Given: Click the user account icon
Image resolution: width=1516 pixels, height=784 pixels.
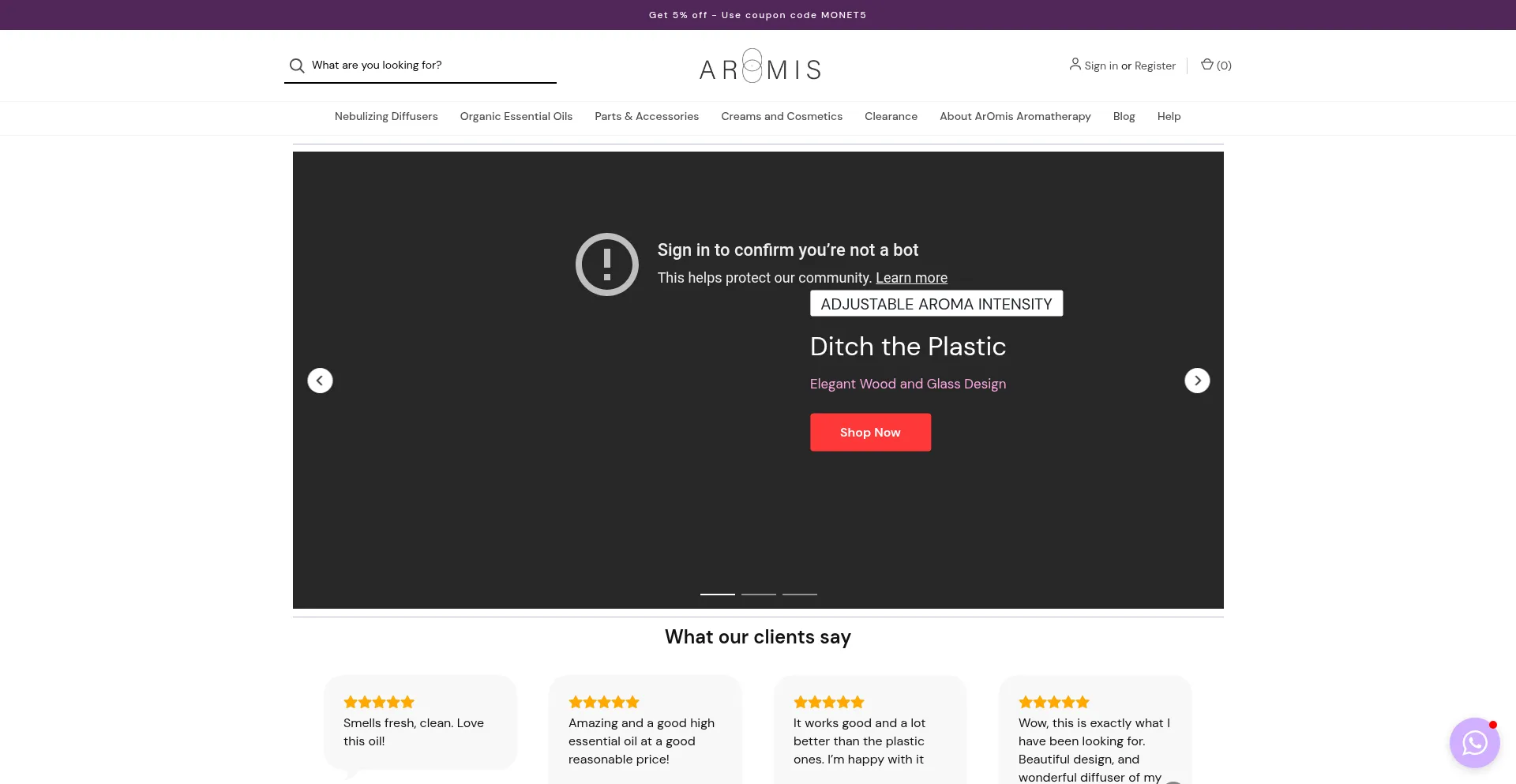Looking at the screenshot, I should (1075, 64).
